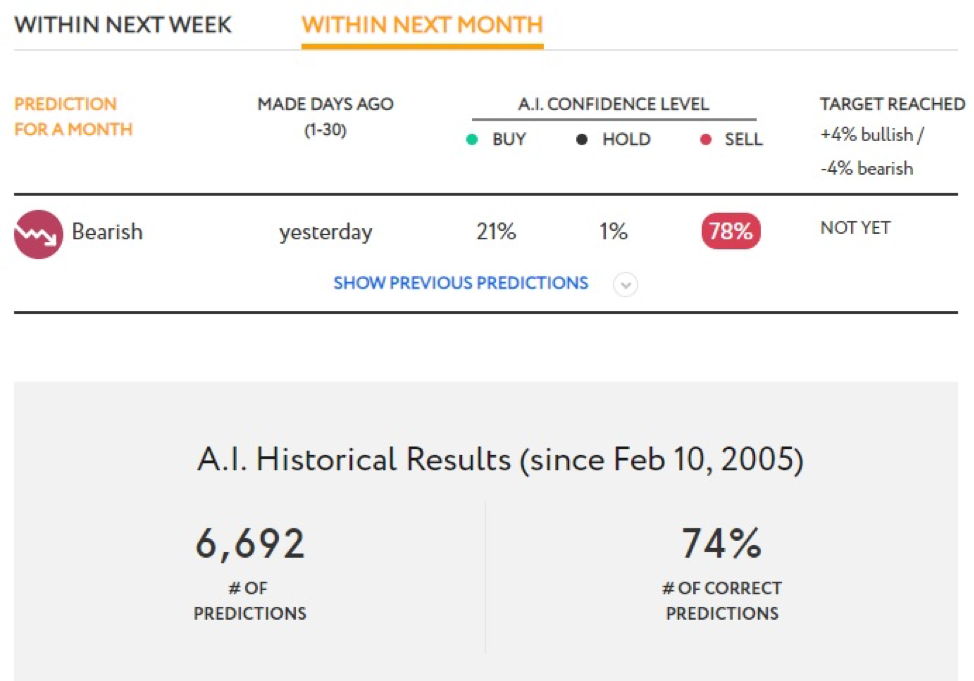The image size is (974, 681).
Task: Click the Prediction For A Month header
Action: click(73, 116)
